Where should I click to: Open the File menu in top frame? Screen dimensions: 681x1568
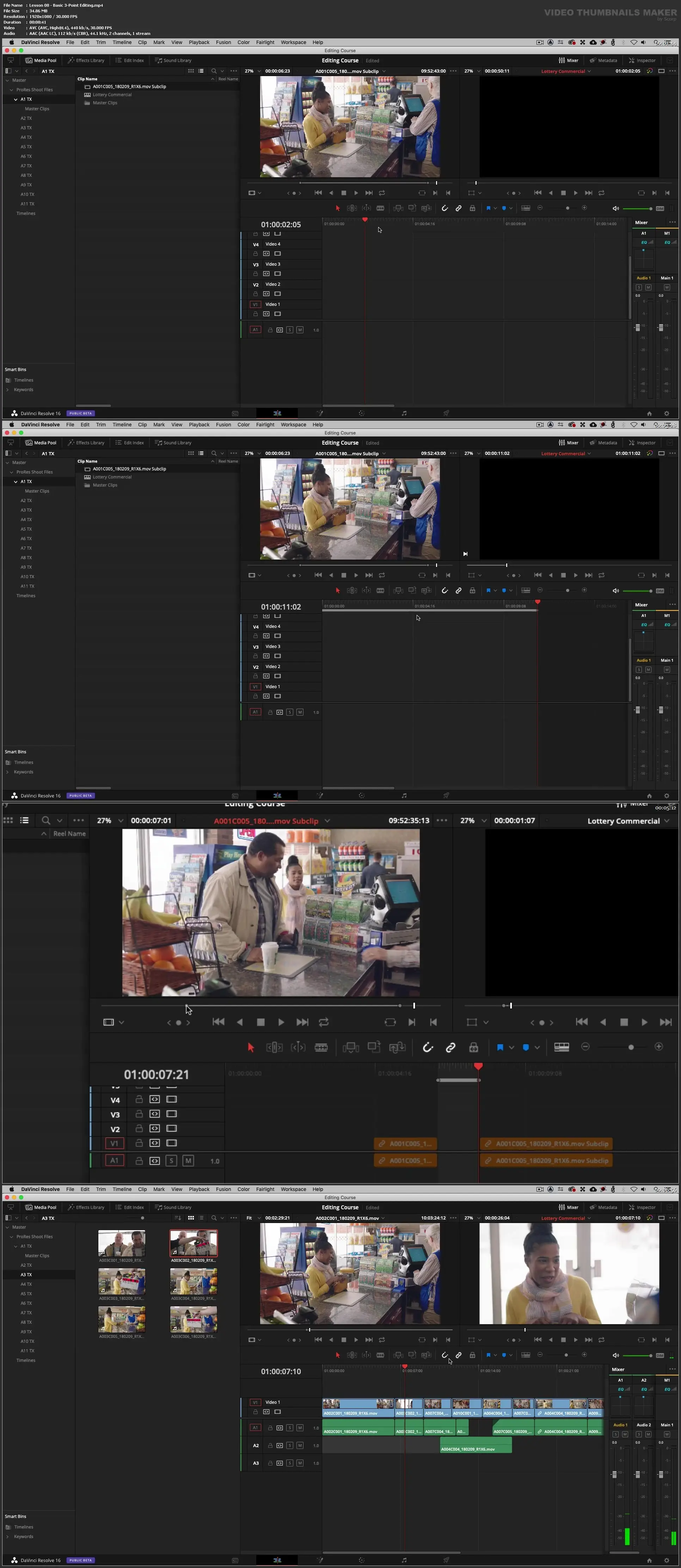click(70, 42)
